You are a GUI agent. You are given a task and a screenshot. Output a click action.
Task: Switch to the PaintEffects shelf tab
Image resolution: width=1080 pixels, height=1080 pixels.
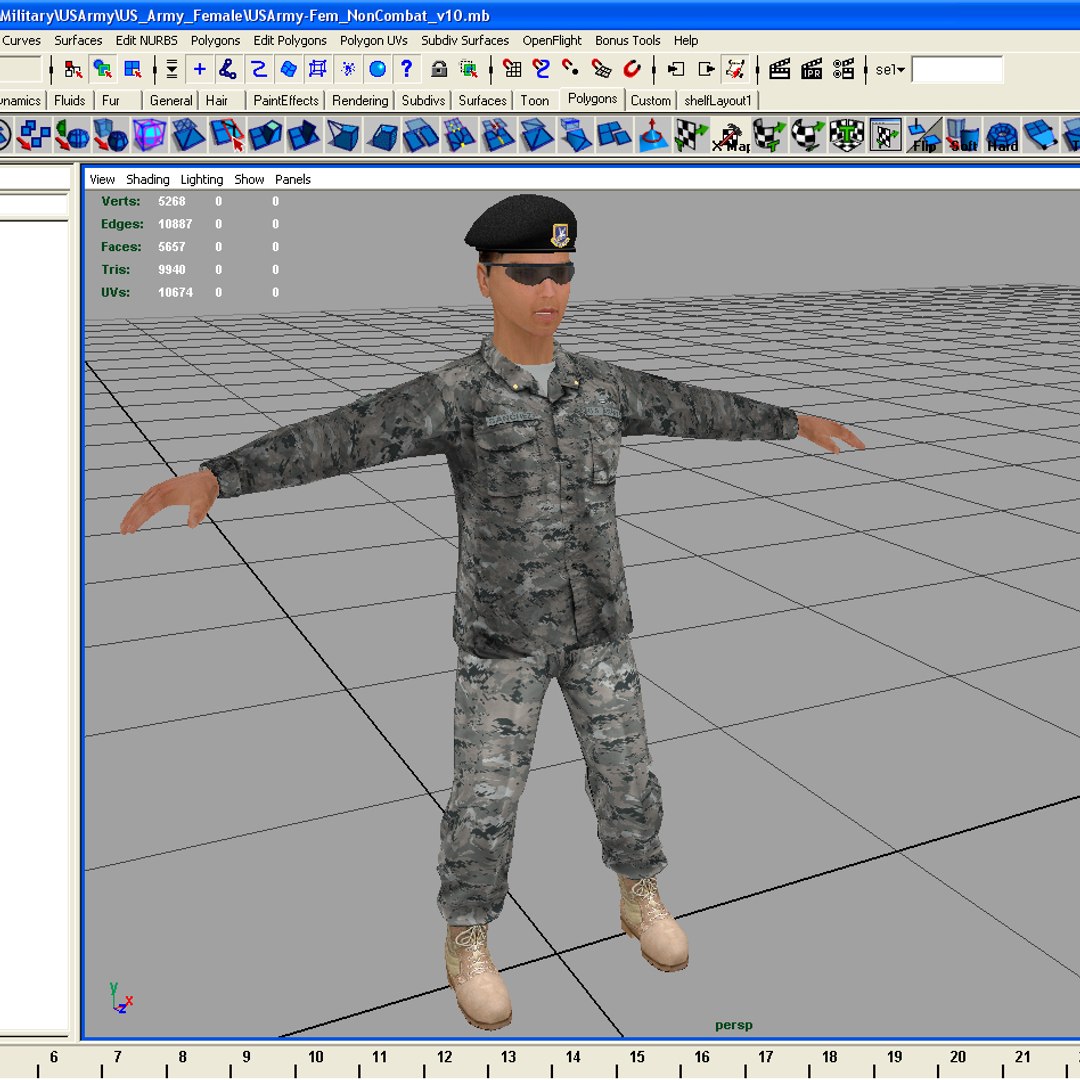(286, 101)
